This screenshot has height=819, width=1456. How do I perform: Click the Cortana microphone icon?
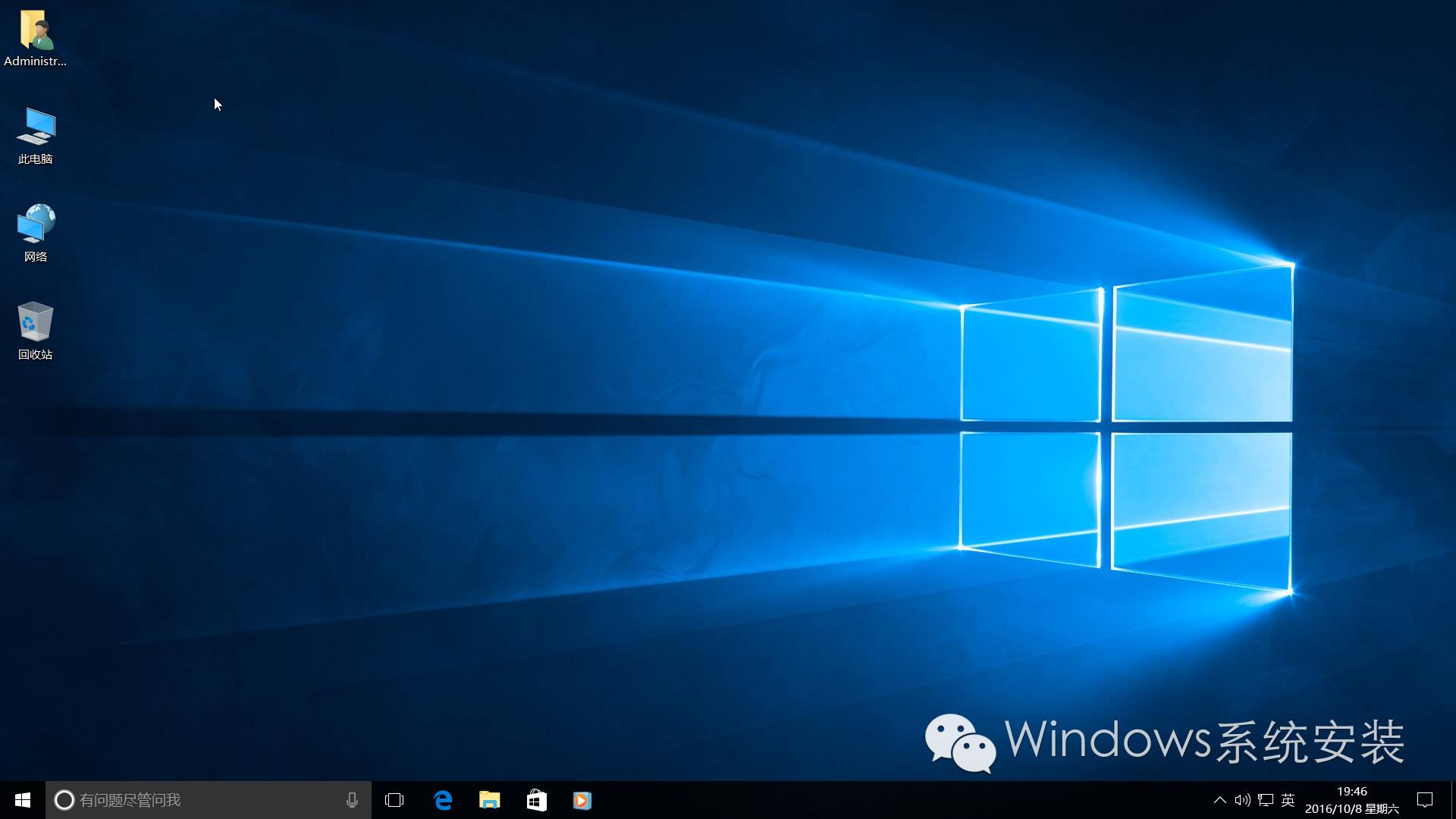tap(352, 800)
